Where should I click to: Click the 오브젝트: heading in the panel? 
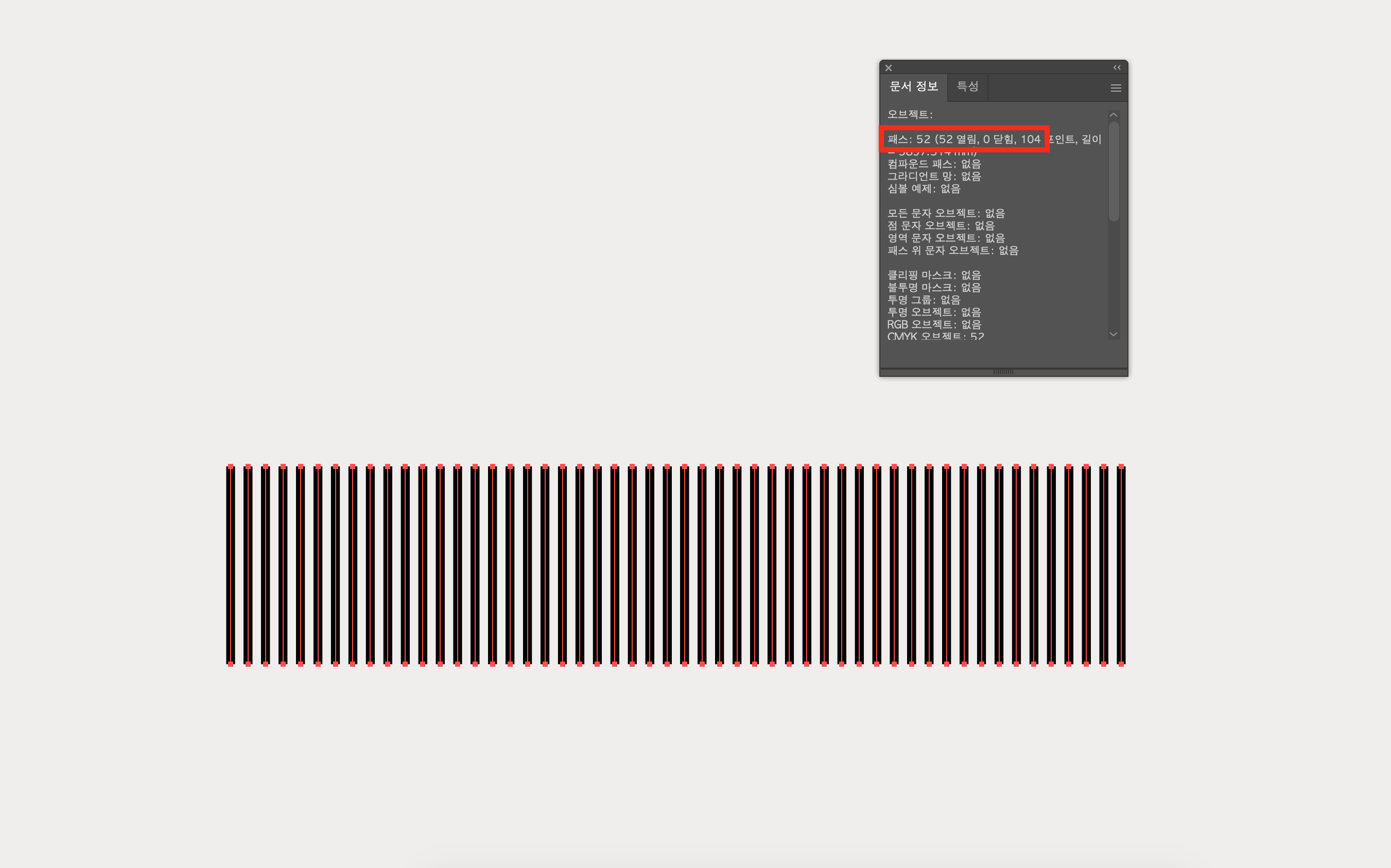[910, 114]
